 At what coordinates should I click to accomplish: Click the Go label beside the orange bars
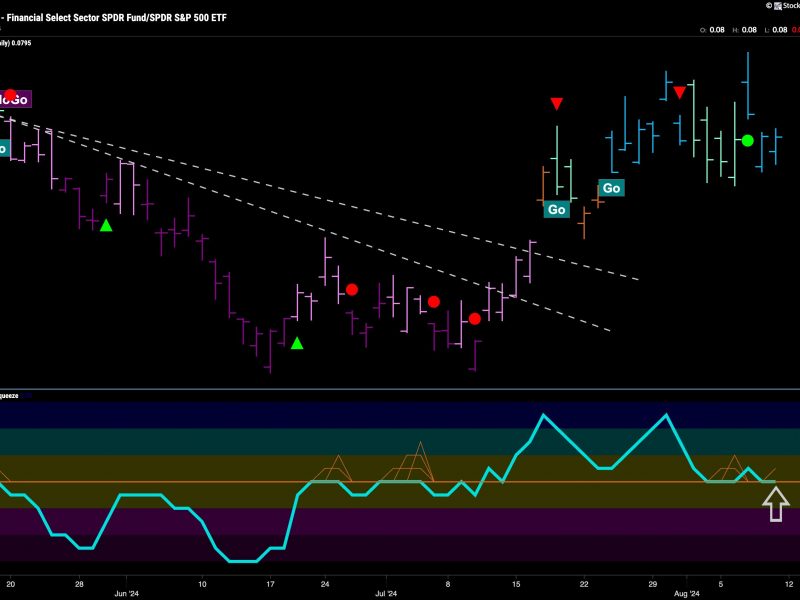(611, 188)
